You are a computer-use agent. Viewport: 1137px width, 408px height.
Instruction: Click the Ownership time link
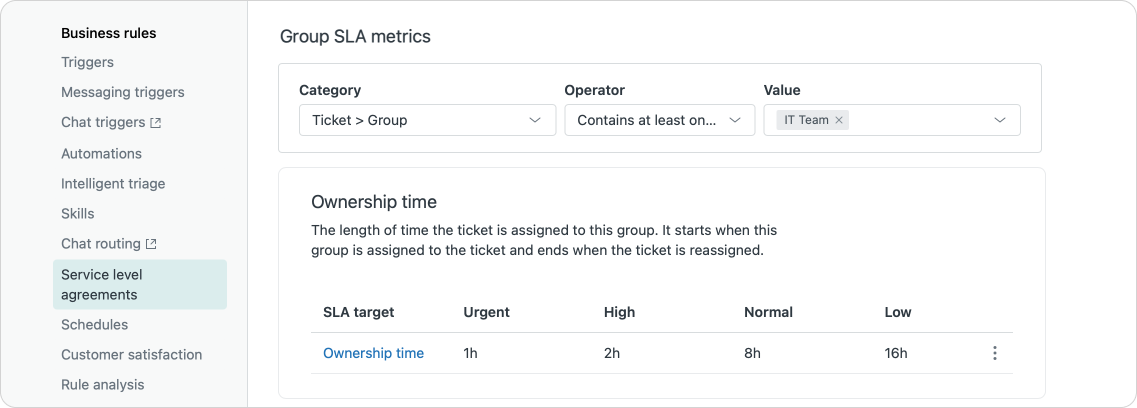(373, 353)
